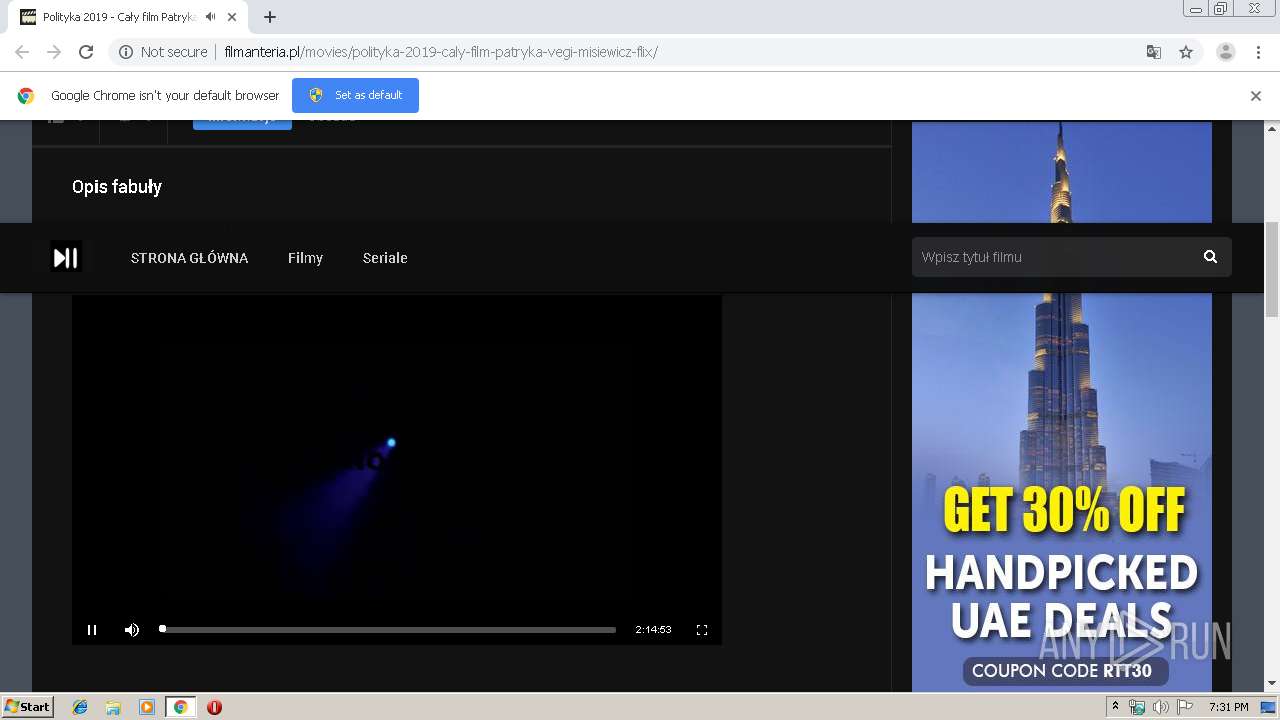
Task: Open STRONA GŁÓWNA menu item
Action: [189, 258]
